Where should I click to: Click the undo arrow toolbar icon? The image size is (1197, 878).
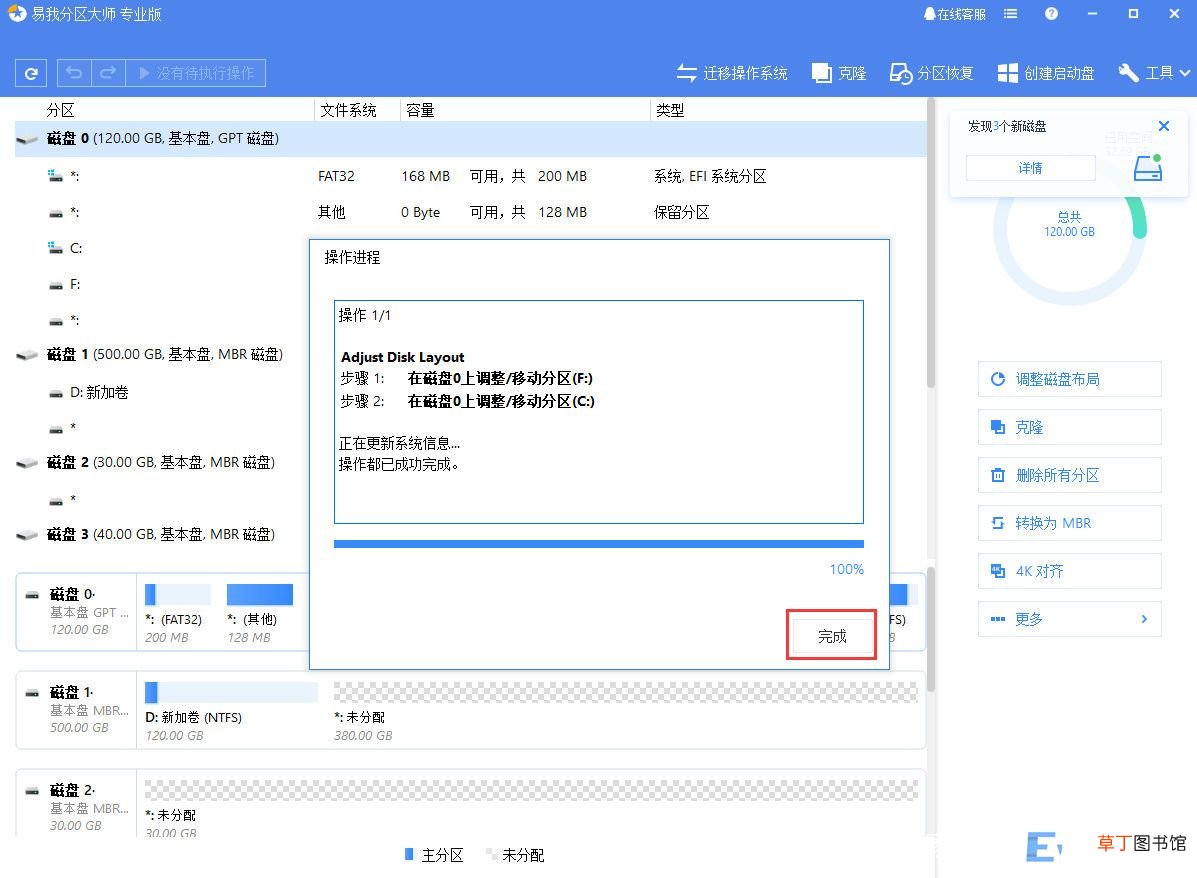[74, 73]
